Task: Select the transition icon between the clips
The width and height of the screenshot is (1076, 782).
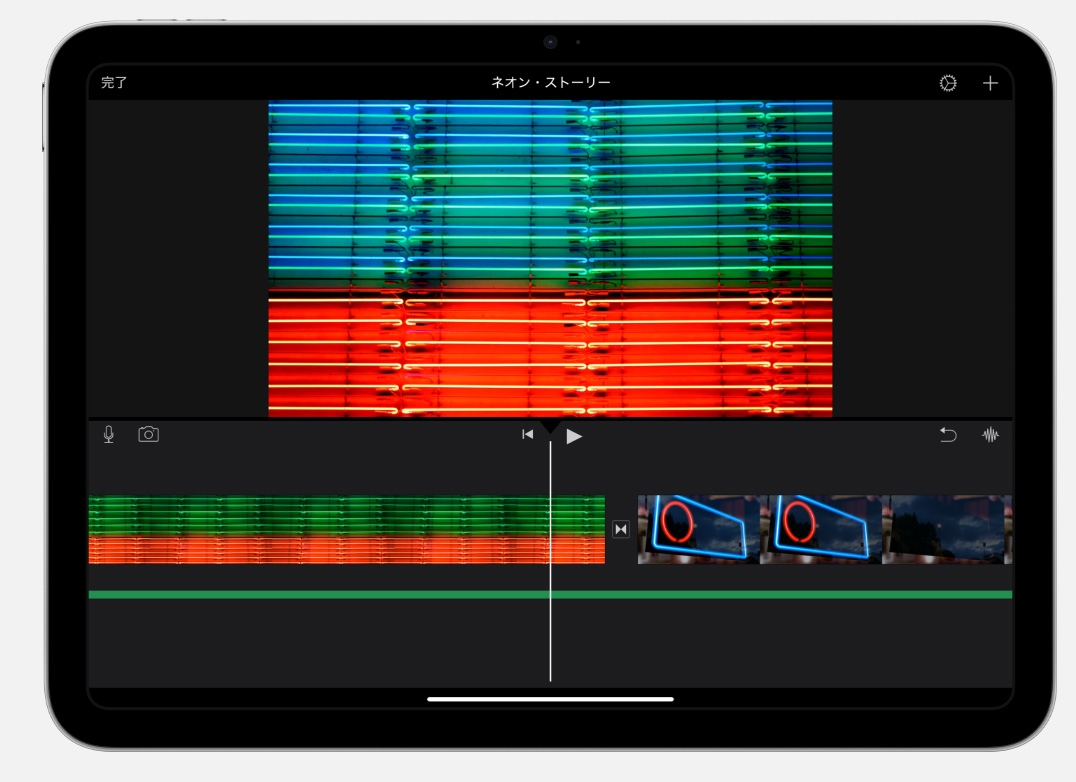Action: (x=621, y=529)
